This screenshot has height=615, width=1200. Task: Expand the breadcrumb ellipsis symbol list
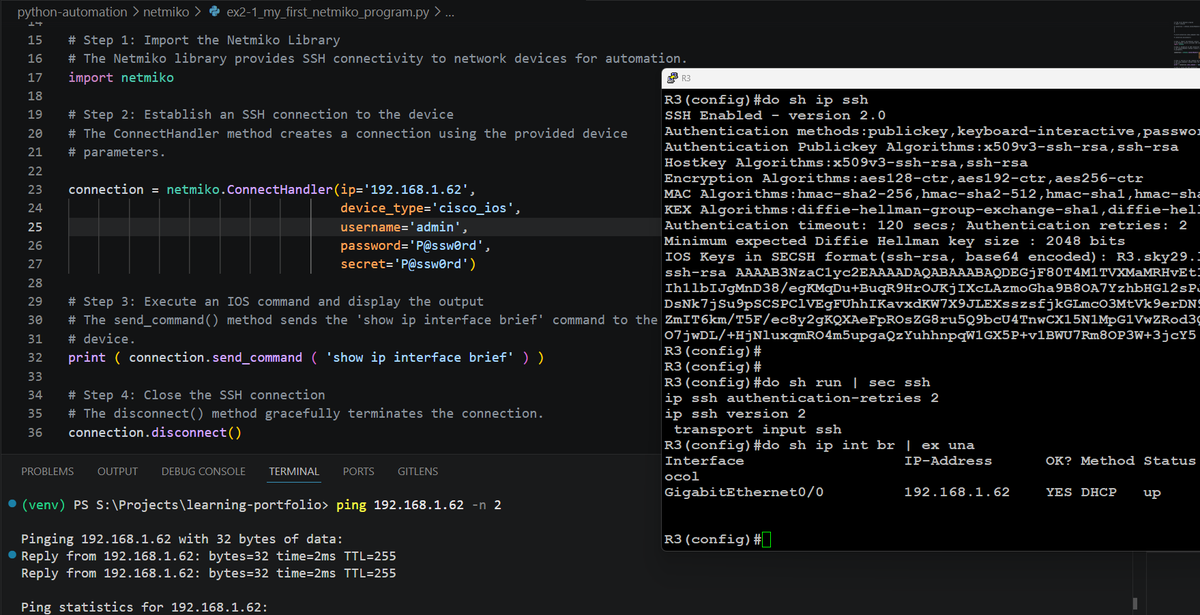click(x=450, y=13)
